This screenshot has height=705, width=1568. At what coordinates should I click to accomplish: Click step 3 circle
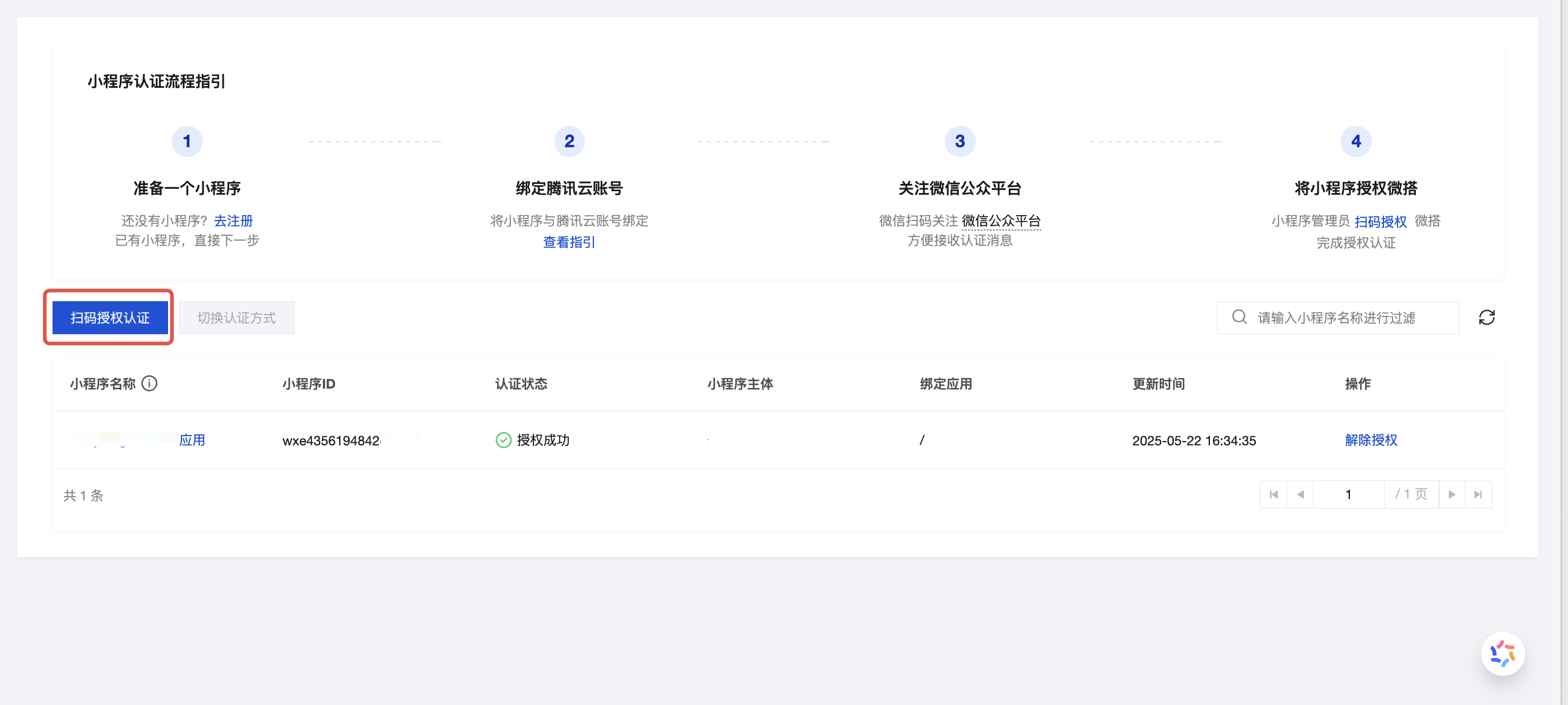point(960,141)
